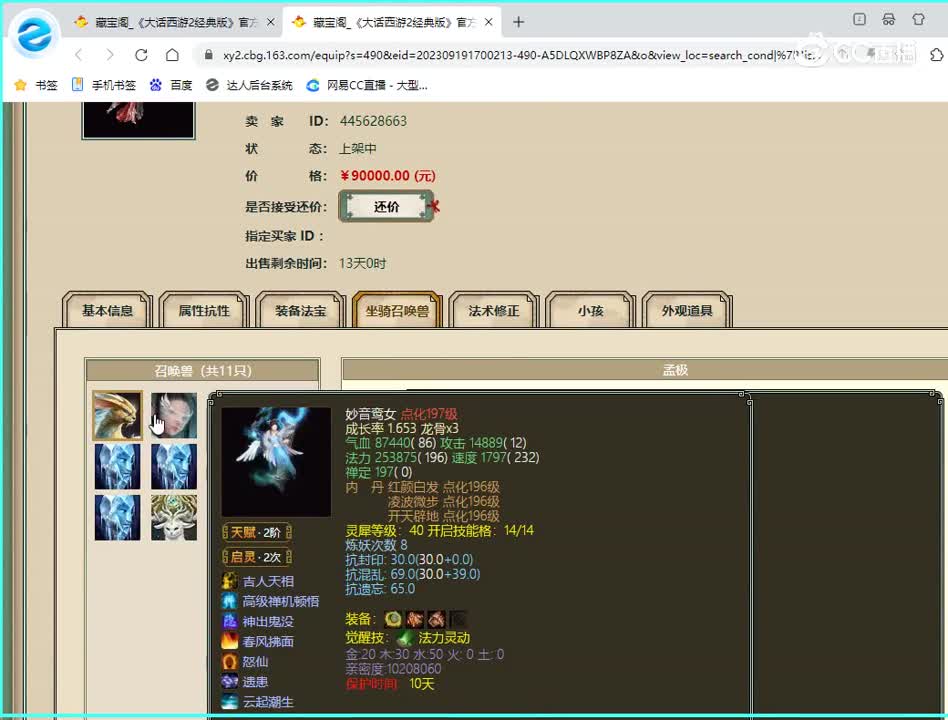Image resolution: width=948 pixels, height=720 pixels.
Task: Open a new browser tab
Action: 518,22
